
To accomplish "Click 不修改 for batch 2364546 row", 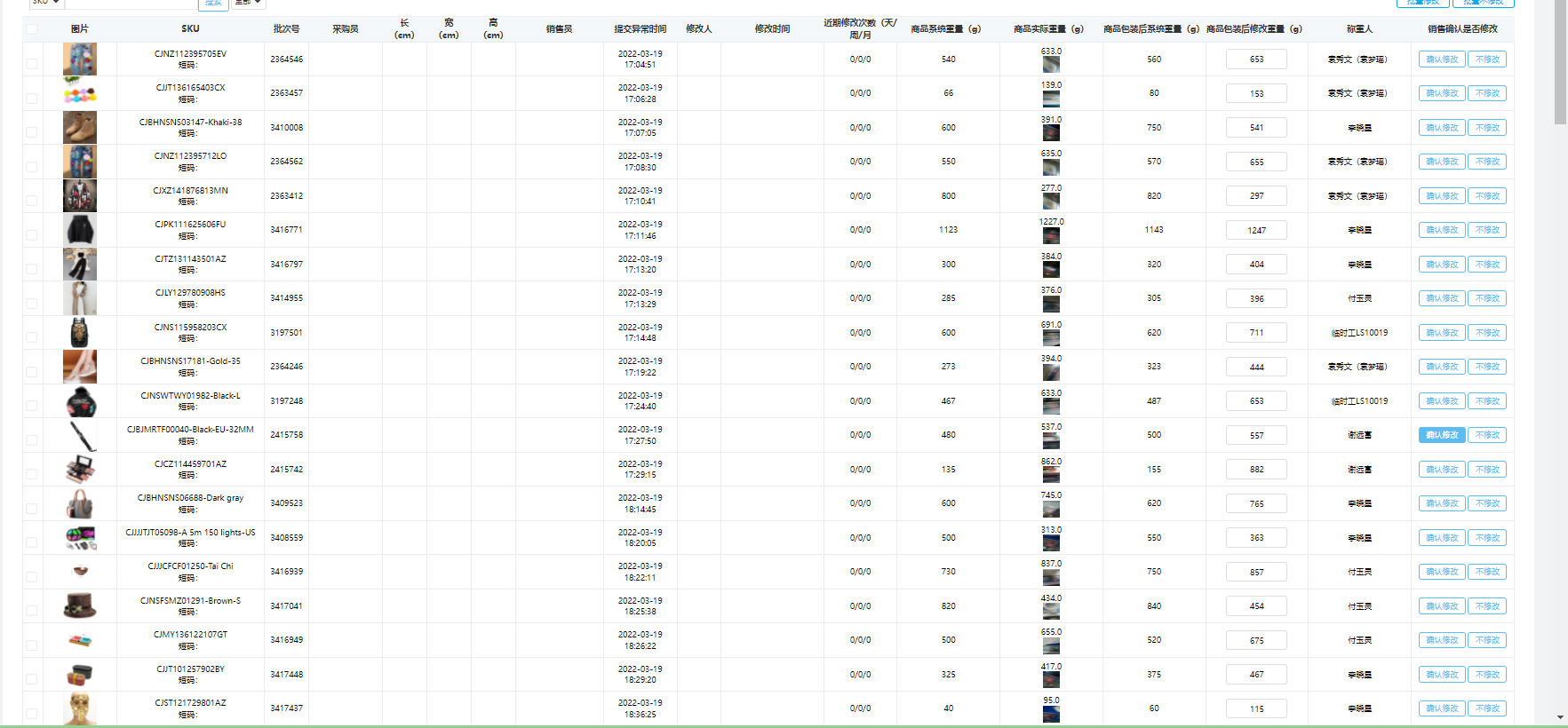I will (x=1487, y=59).
